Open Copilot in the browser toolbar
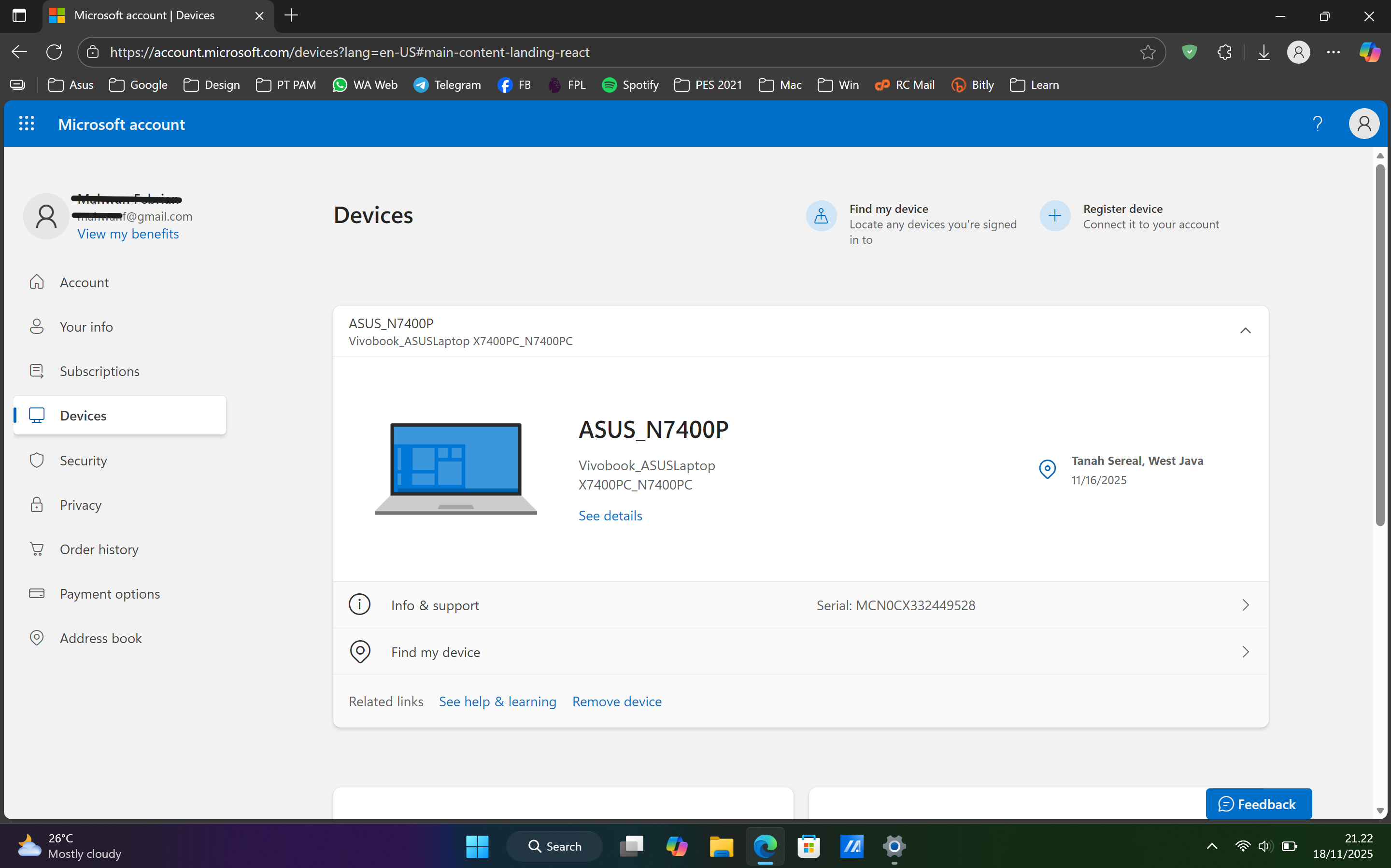Screen dimensions: 1391x868 [x=1369, y=52]
